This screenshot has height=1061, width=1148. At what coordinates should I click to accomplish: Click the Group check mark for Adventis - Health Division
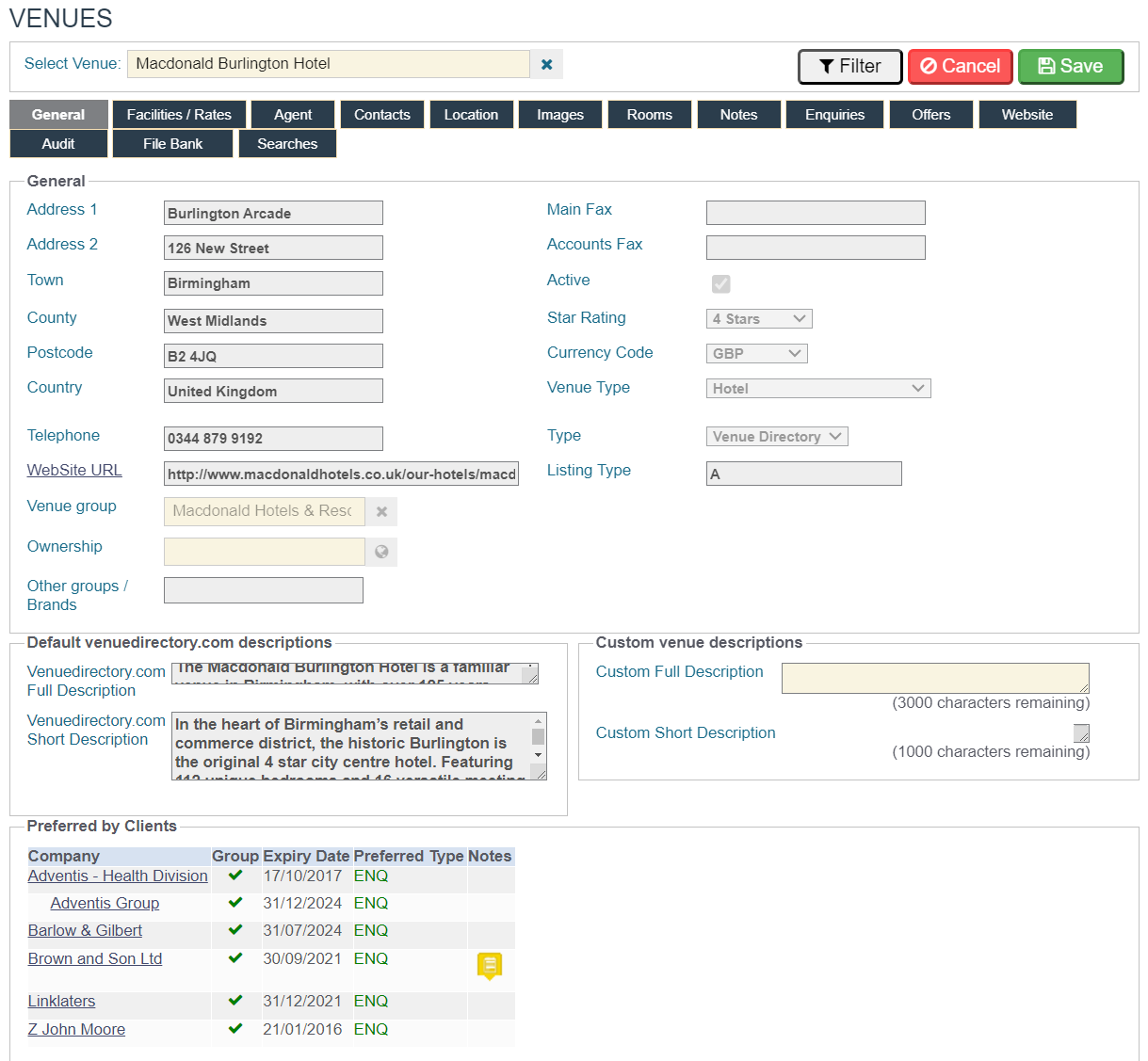pyautogui.click(x=235, y=876)
